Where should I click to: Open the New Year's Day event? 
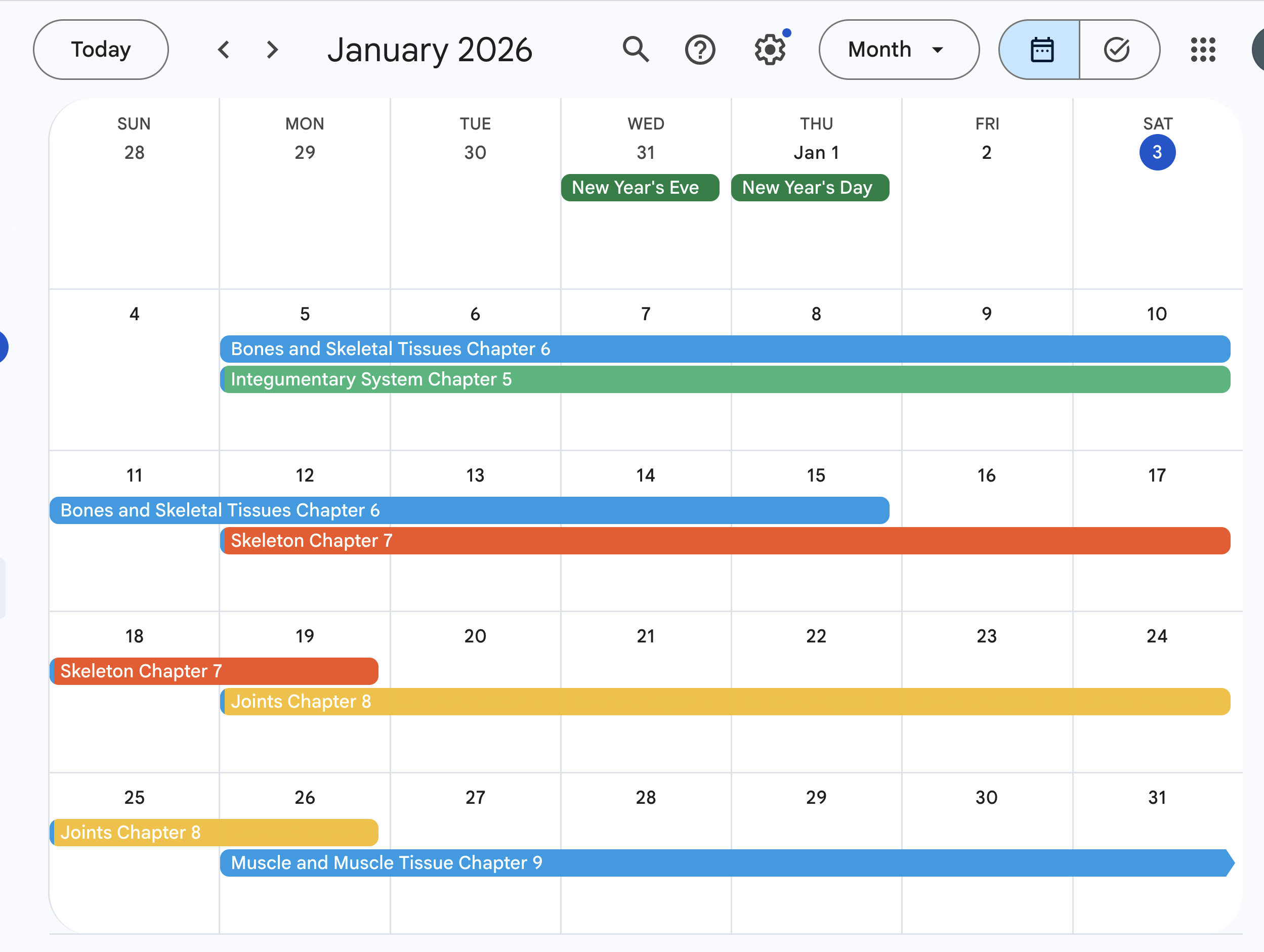pyautogui.click(x=809, y=187)
